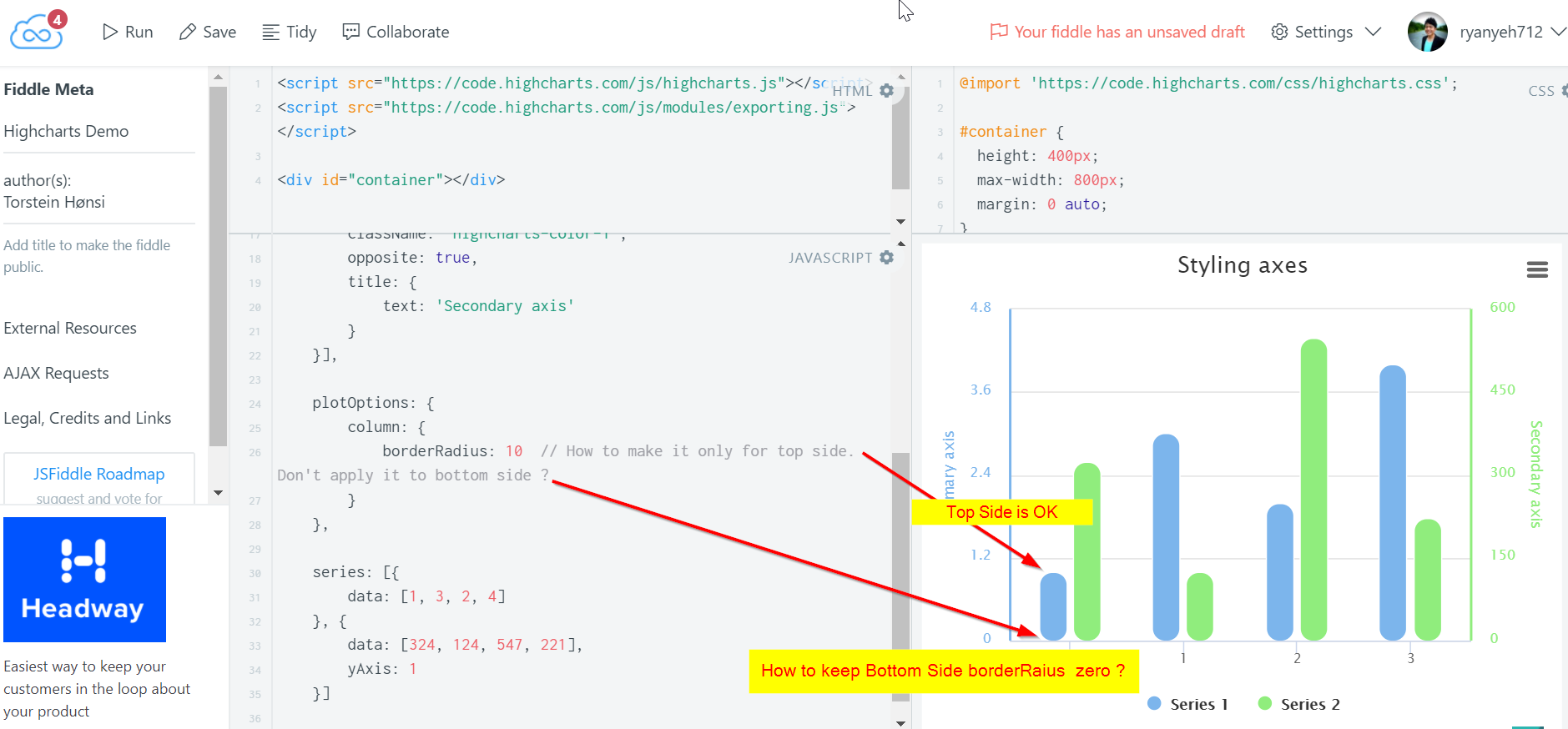Click the HTML panel scroll down arrow

pos(900,222)
